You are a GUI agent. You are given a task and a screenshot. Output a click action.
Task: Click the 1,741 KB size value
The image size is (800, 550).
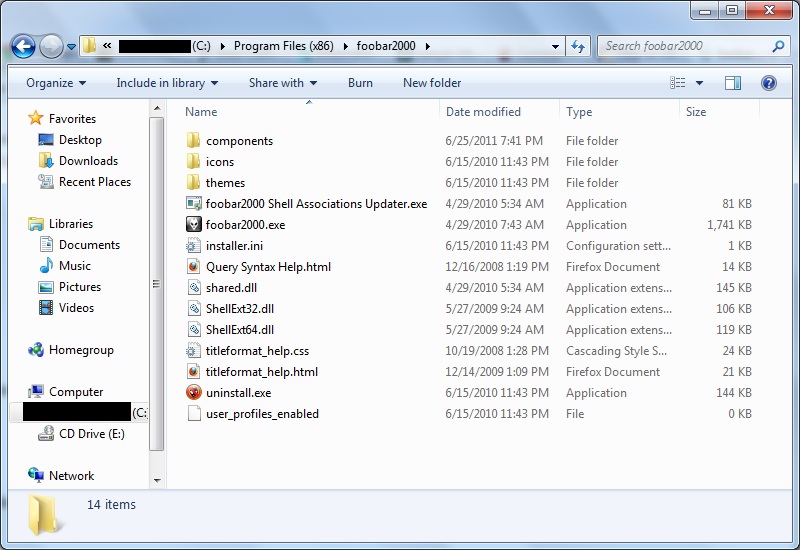[729, 224]
